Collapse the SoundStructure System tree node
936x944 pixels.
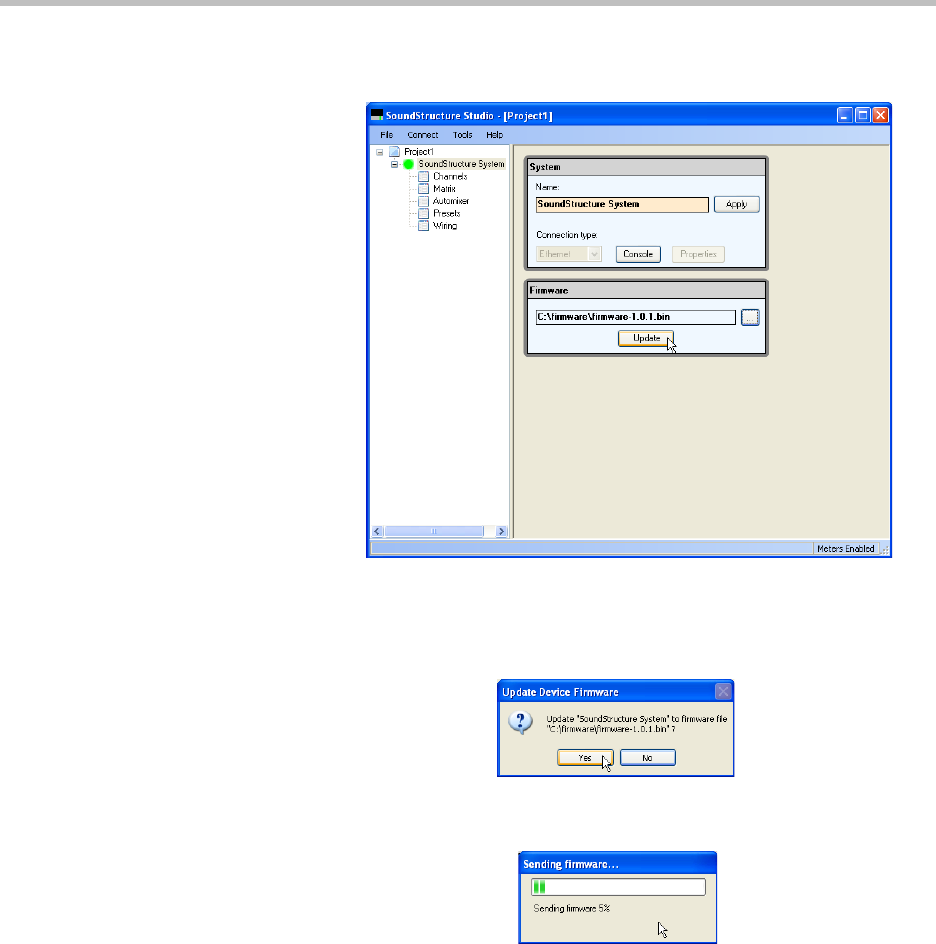click(x=395, y=164)
